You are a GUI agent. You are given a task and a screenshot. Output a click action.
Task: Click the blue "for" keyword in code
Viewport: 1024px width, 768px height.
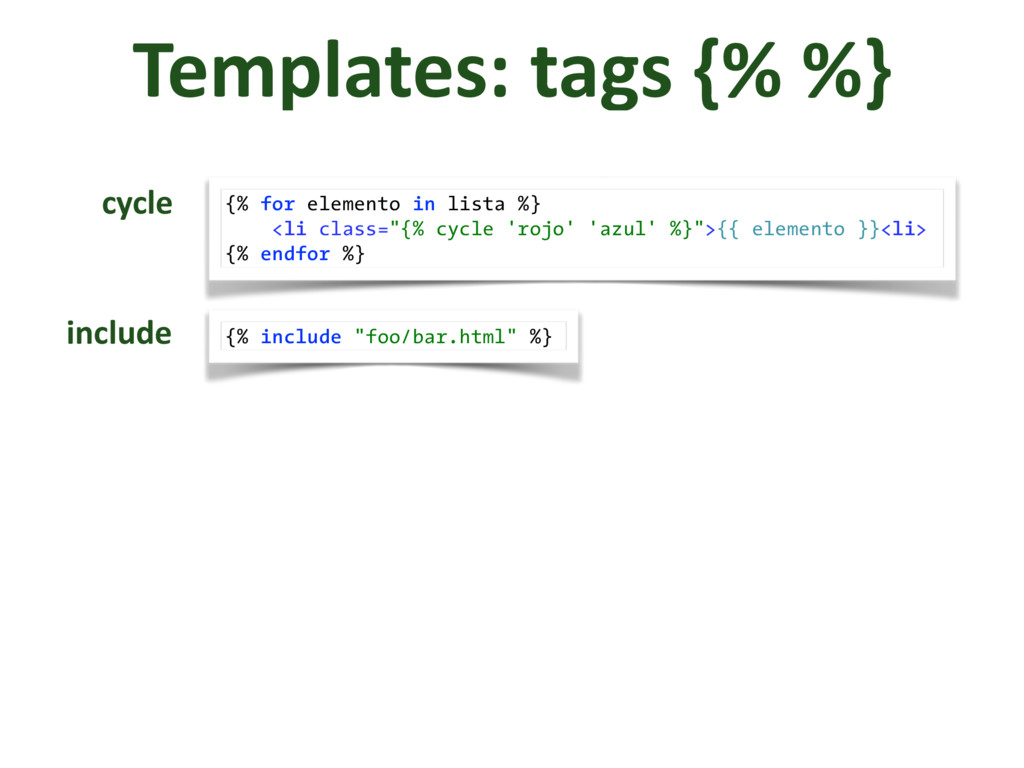tap(277, 204)
